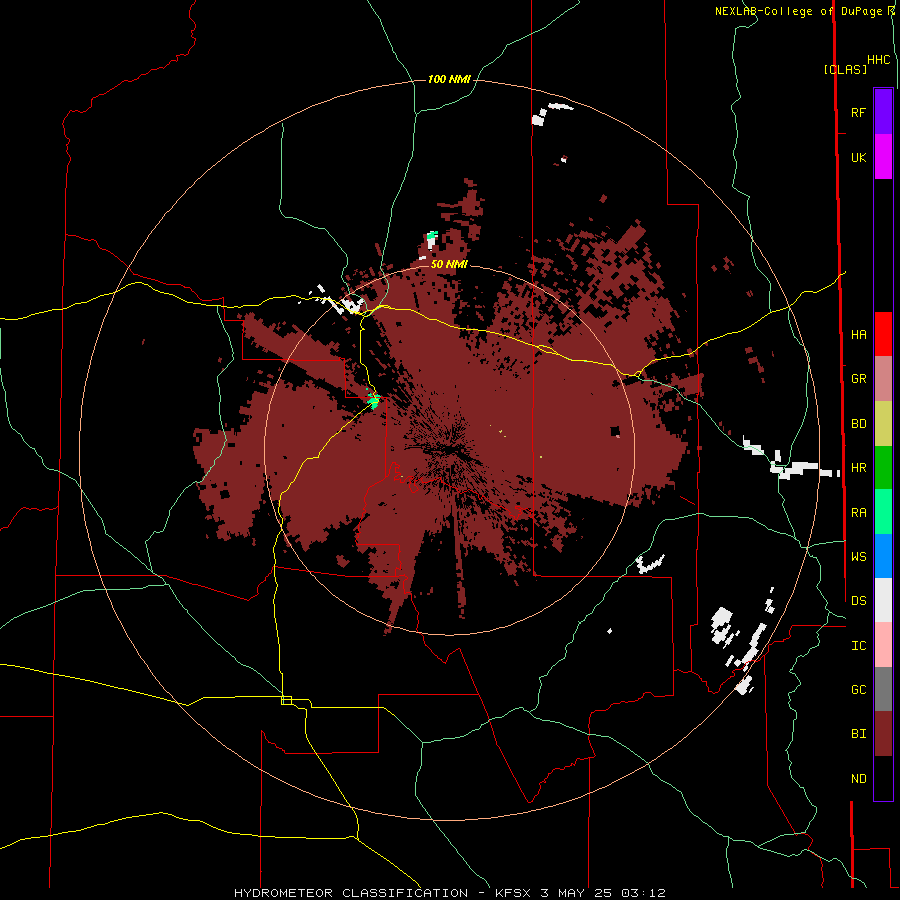Click the 'GC' legend label
This screenshot has height=900, width=900.
[858, 690]
